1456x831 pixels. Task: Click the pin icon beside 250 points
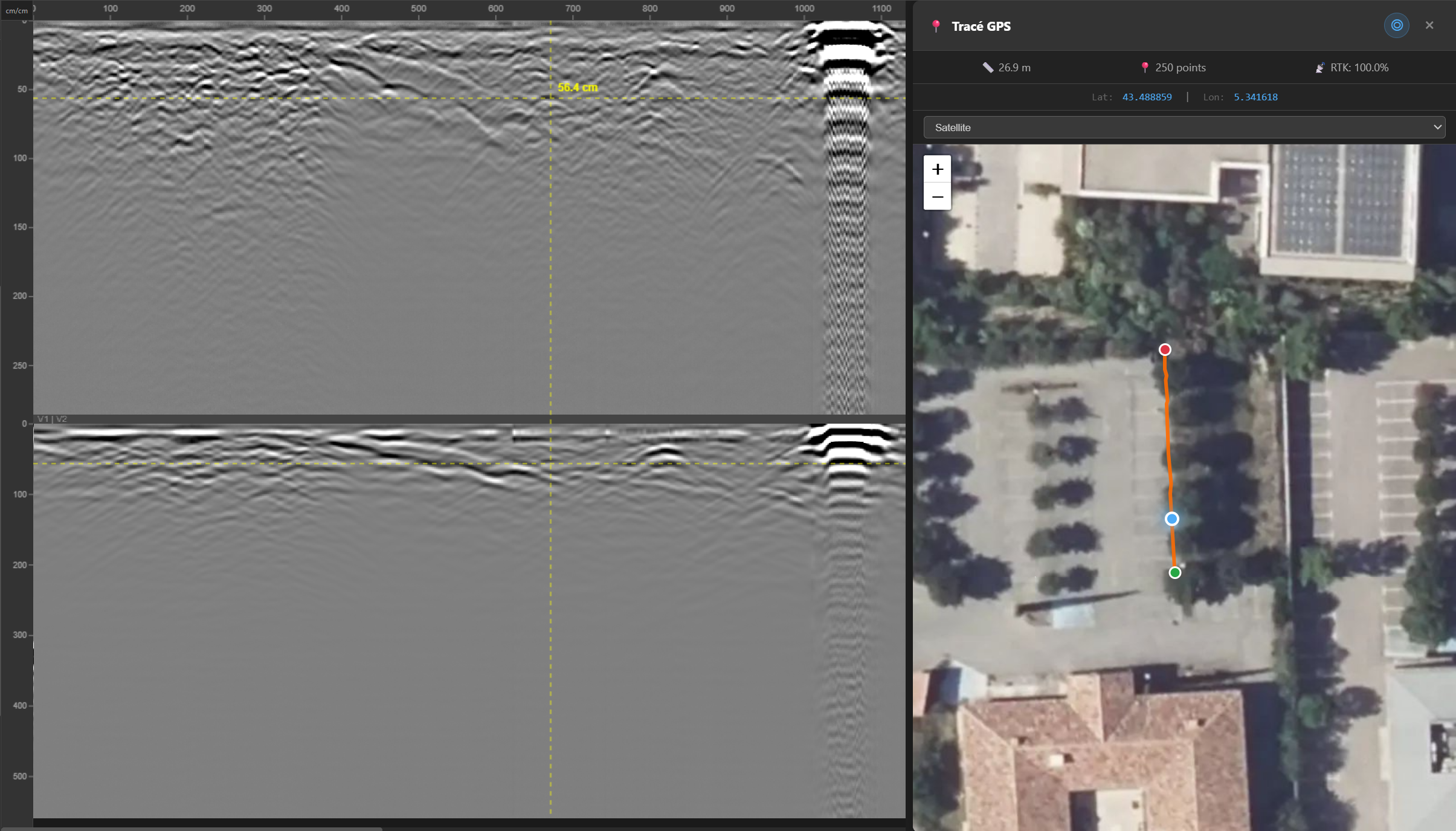coord(1145,67)
